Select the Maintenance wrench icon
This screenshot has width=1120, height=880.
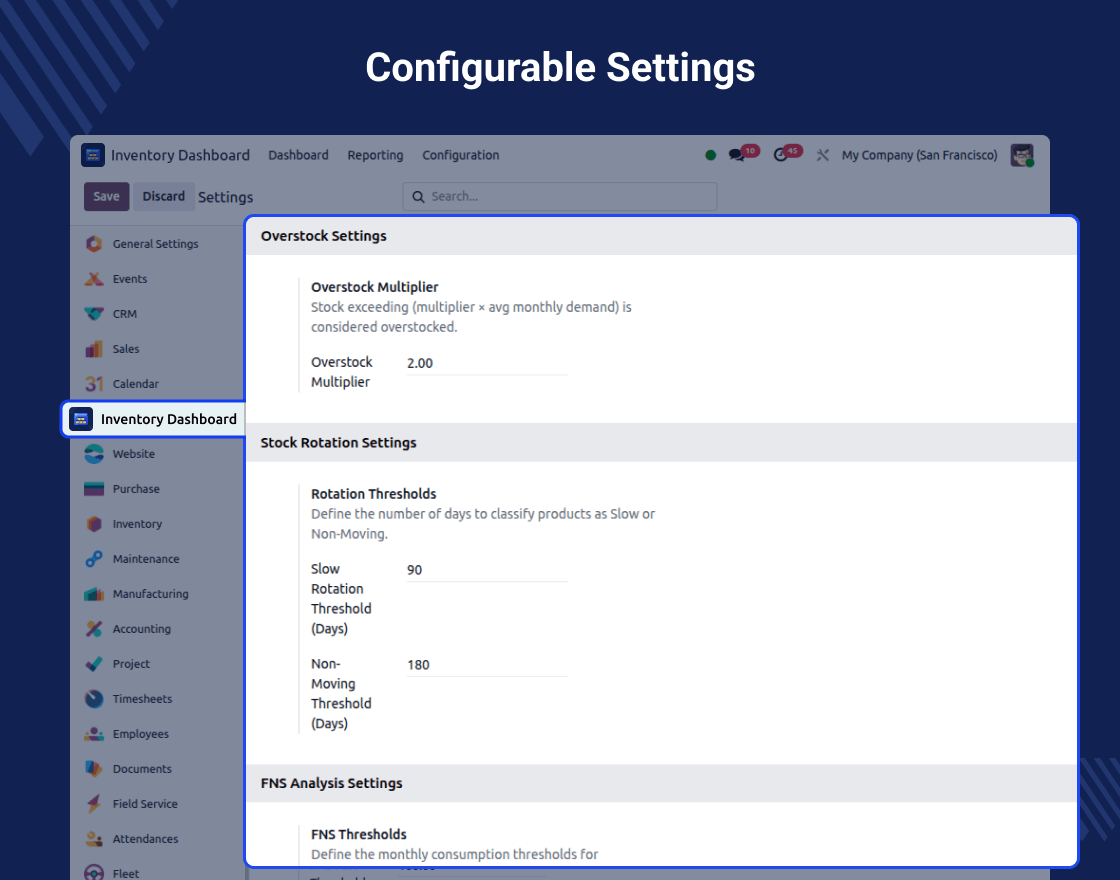point(94,559)
